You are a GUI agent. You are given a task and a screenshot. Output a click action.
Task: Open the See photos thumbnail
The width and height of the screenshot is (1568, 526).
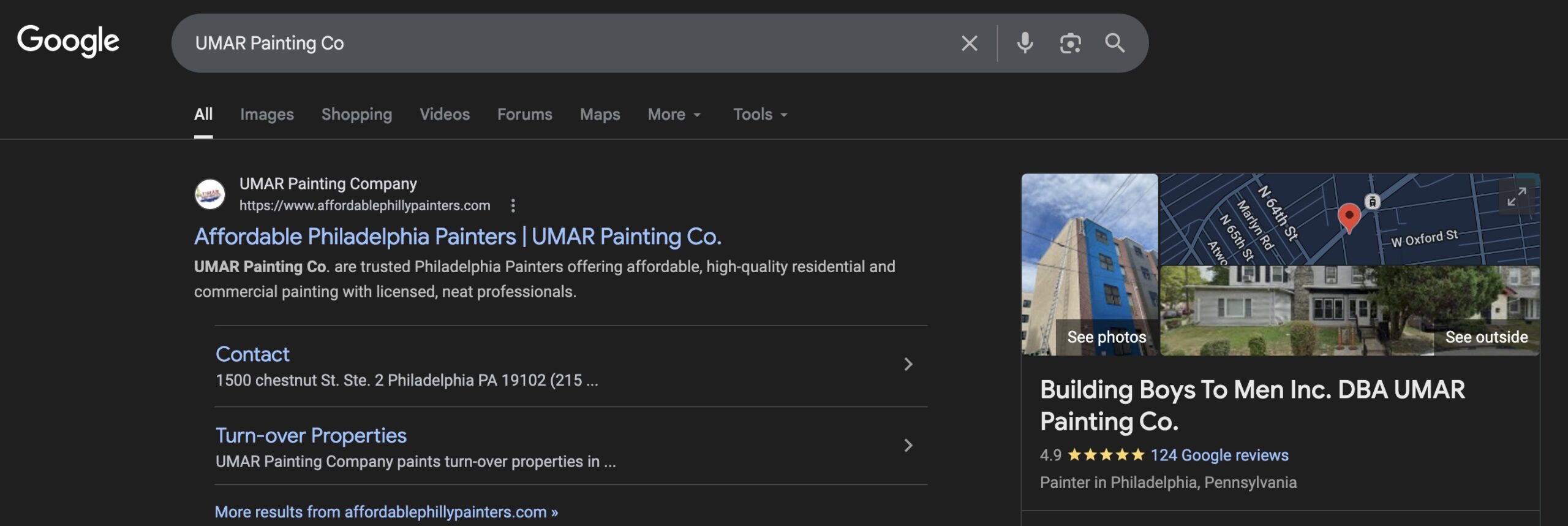click(x=1090, y=265)
